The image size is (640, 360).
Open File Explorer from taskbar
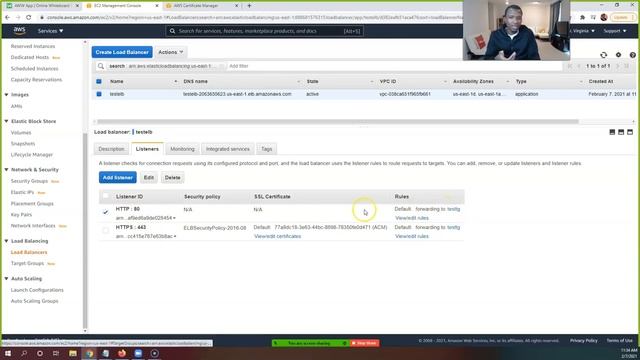pyautogui.click(x=73, y=353)
